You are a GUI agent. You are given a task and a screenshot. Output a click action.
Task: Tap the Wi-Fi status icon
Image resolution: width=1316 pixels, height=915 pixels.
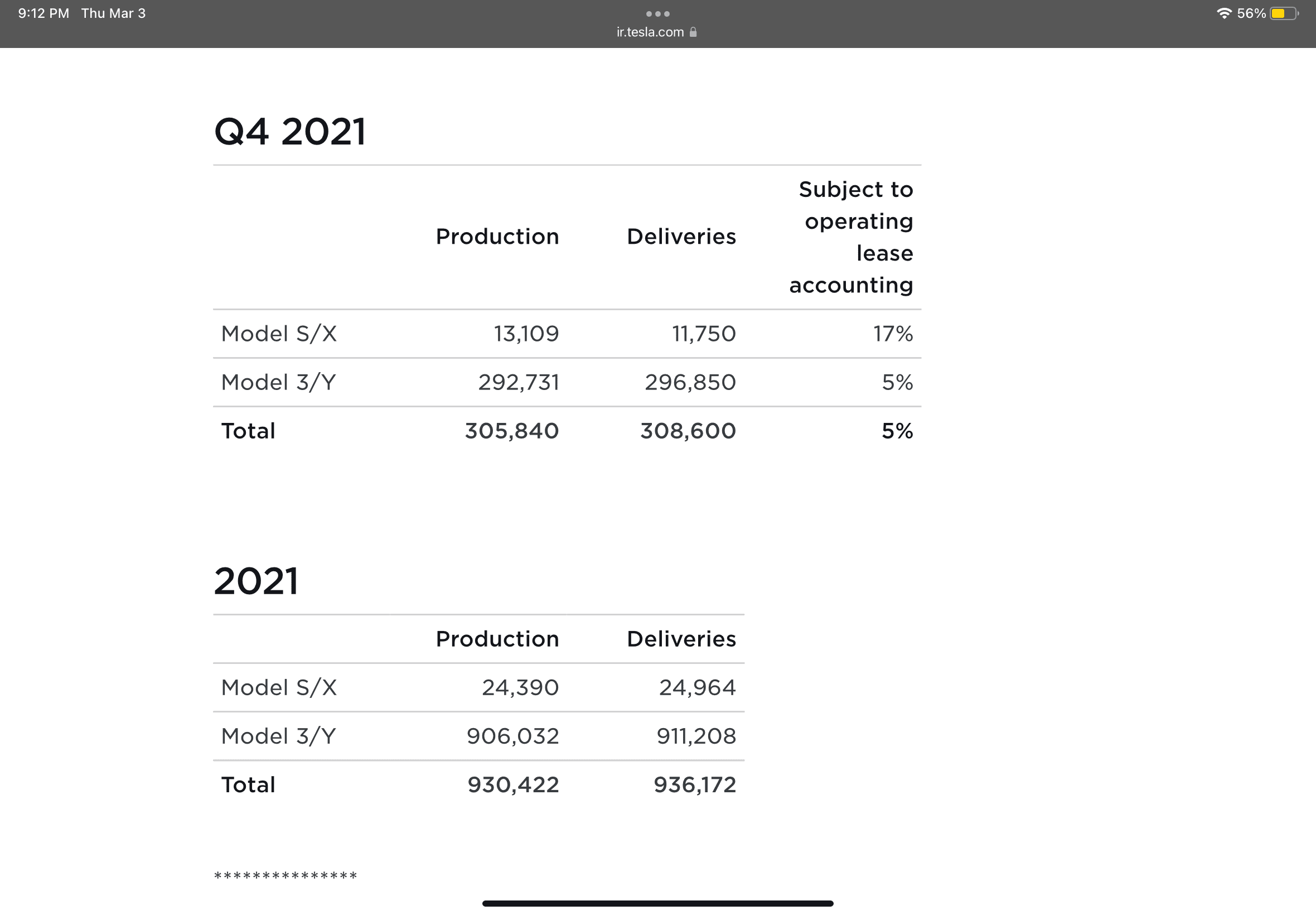(1225, 13)
